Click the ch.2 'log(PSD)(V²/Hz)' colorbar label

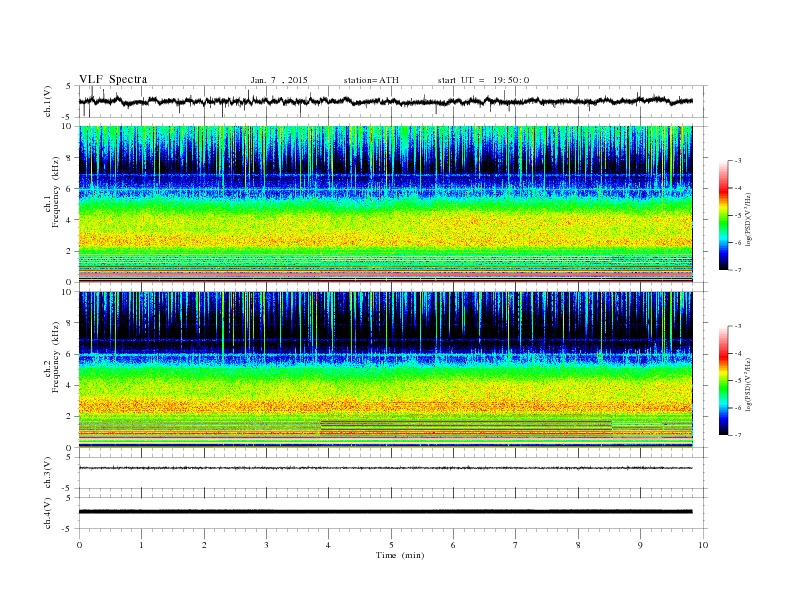749,385
